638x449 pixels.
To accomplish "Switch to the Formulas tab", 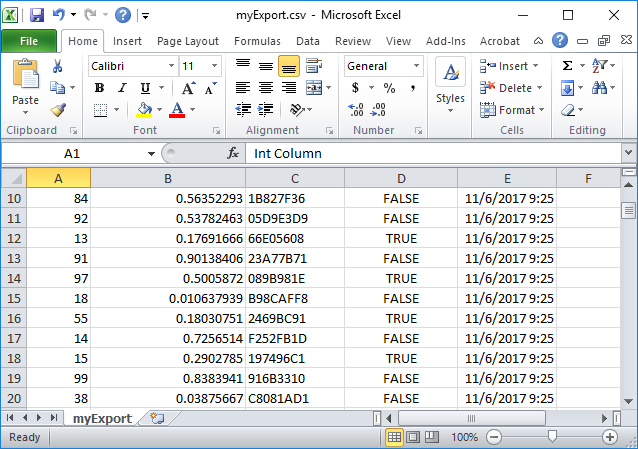I will pos(257,41).
